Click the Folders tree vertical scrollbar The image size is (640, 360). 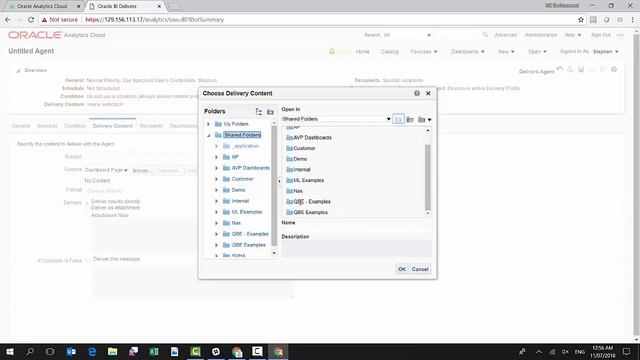(x=274, y=186)
